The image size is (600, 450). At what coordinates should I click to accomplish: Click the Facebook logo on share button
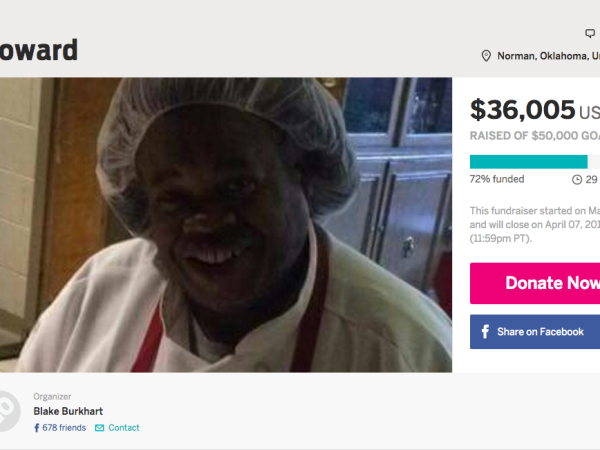485,331
